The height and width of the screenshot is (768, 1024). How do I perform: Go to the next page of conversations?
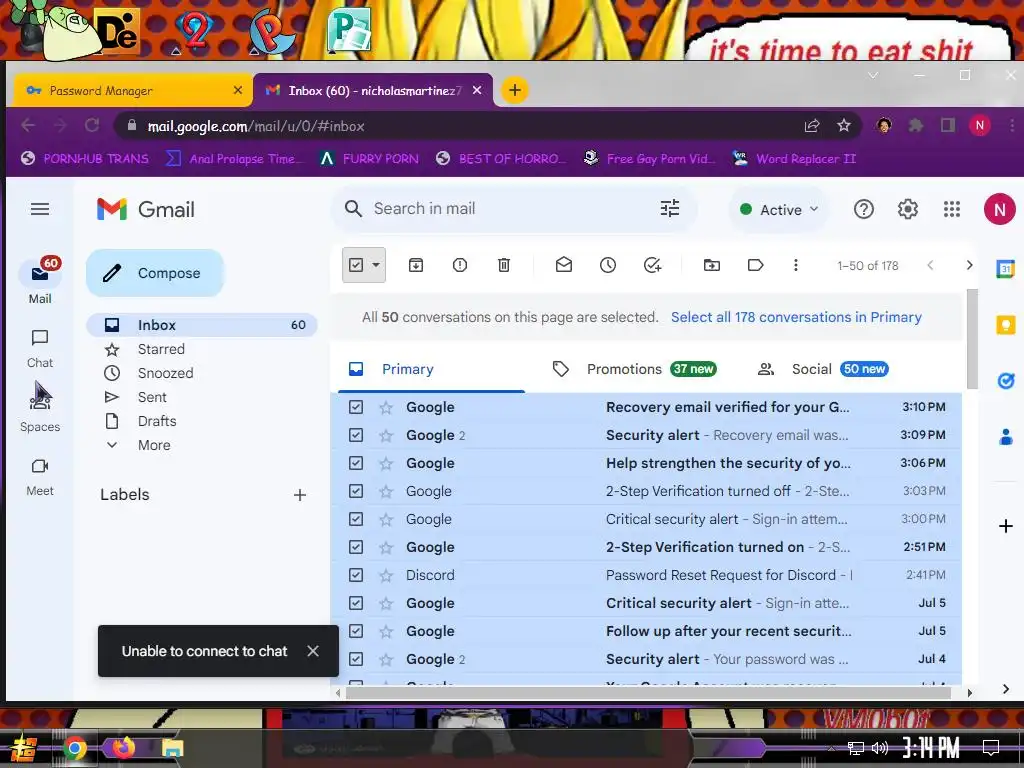[x=969, y=265]
